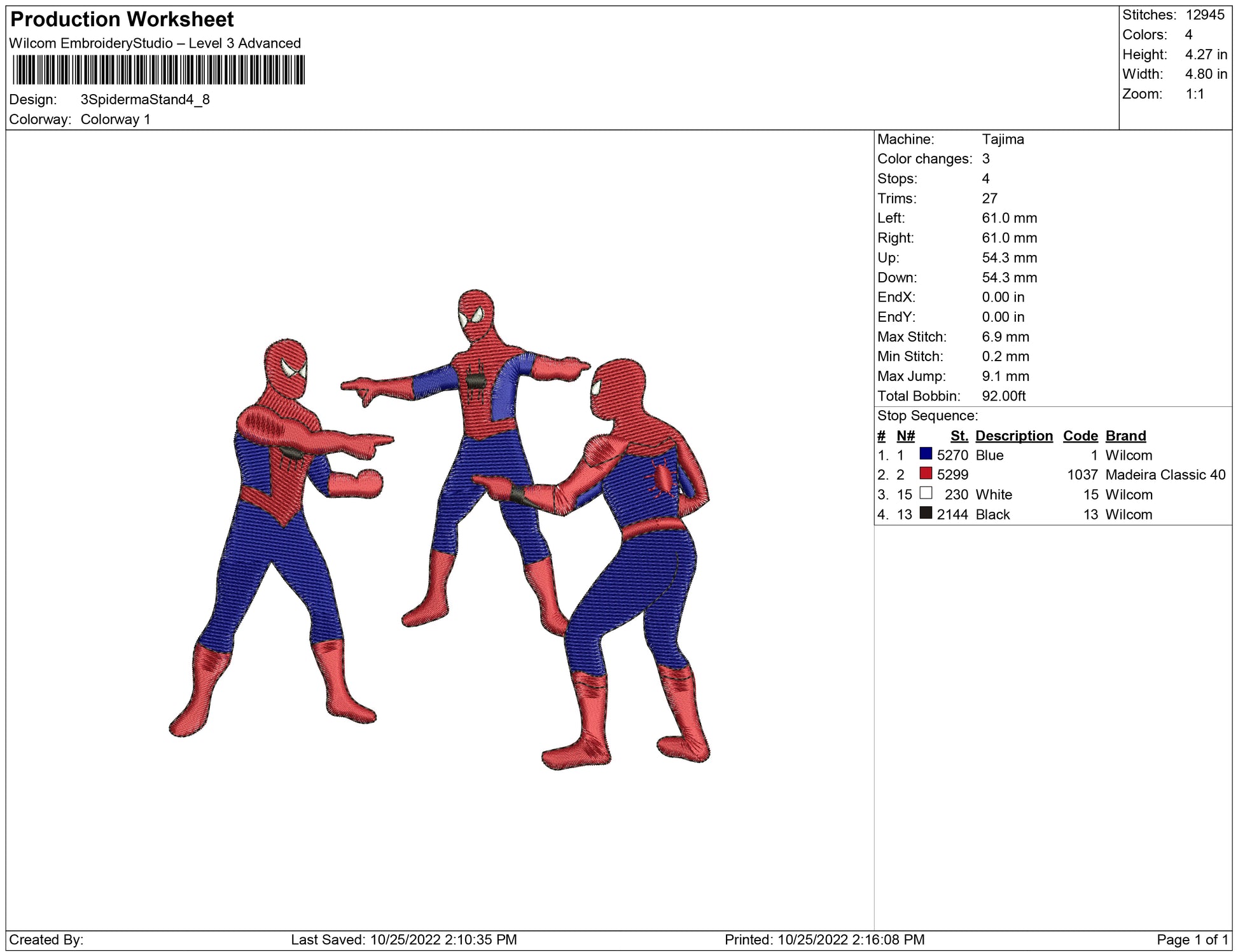Click the St. column header
Screen dimensions: 1238x952
[959, 436]
